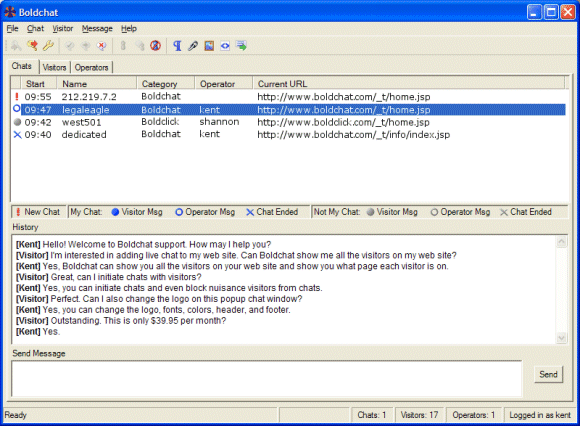Click 'Ready' in the status bar
Screen dimensions: 580x426
(x=16, y=415)
